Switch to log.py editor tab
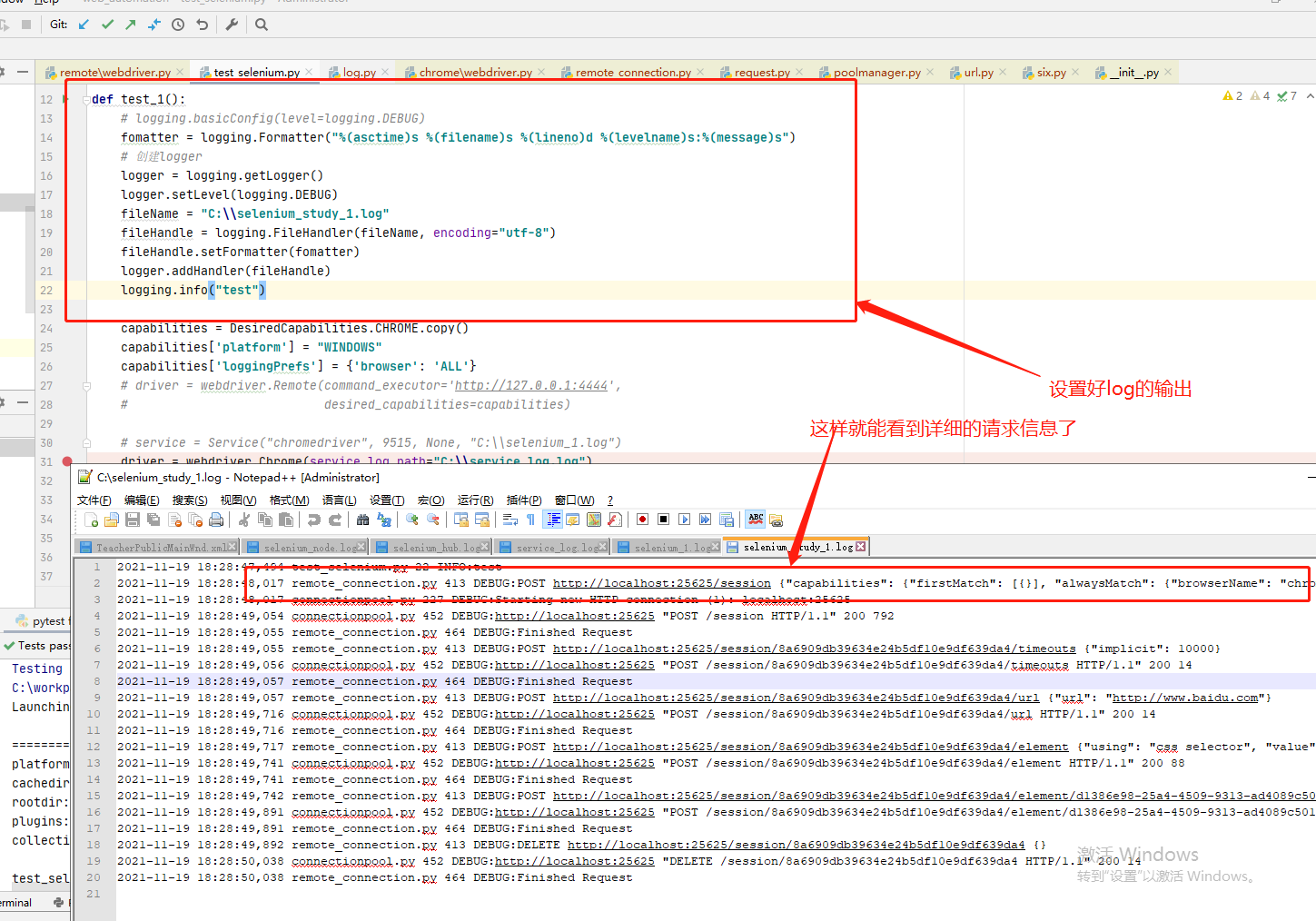The height and width of the screenshot is (921, 1316). tap(359, 73)
